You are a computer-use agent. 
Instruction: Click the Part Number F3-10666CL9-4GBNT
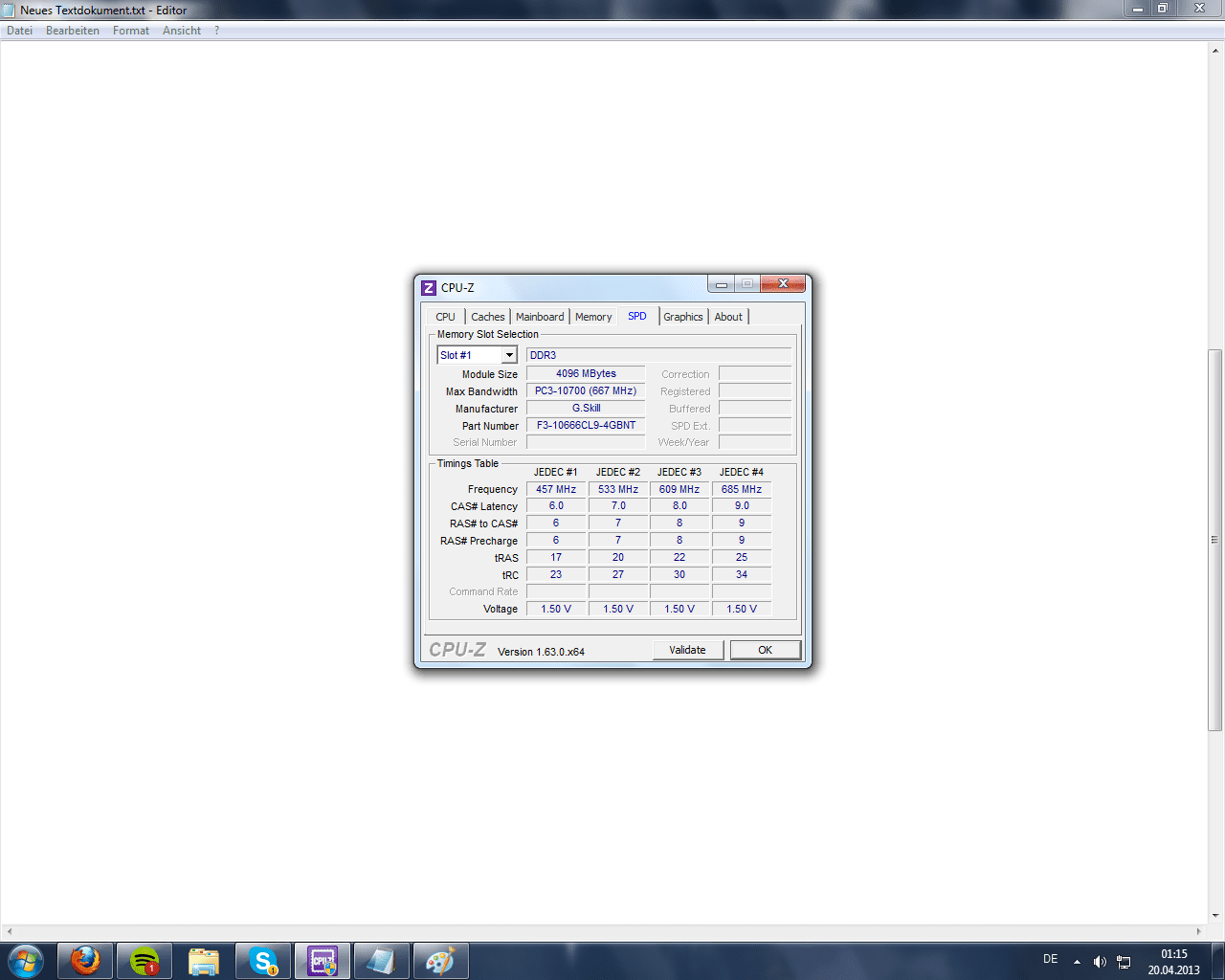[586, 425]
